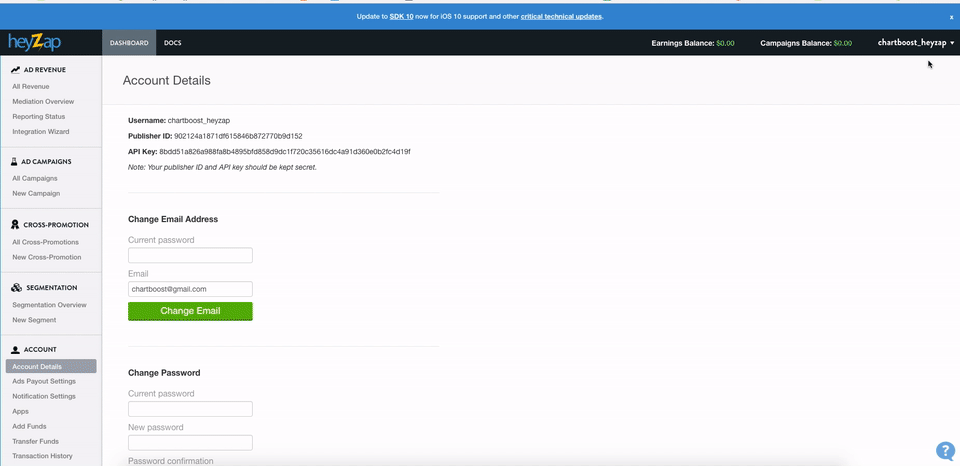Open All Cross-Promotions
Image resolution: width=960 pixels, height=466 pixels.
pyautogui.click(x=45, y=242)
